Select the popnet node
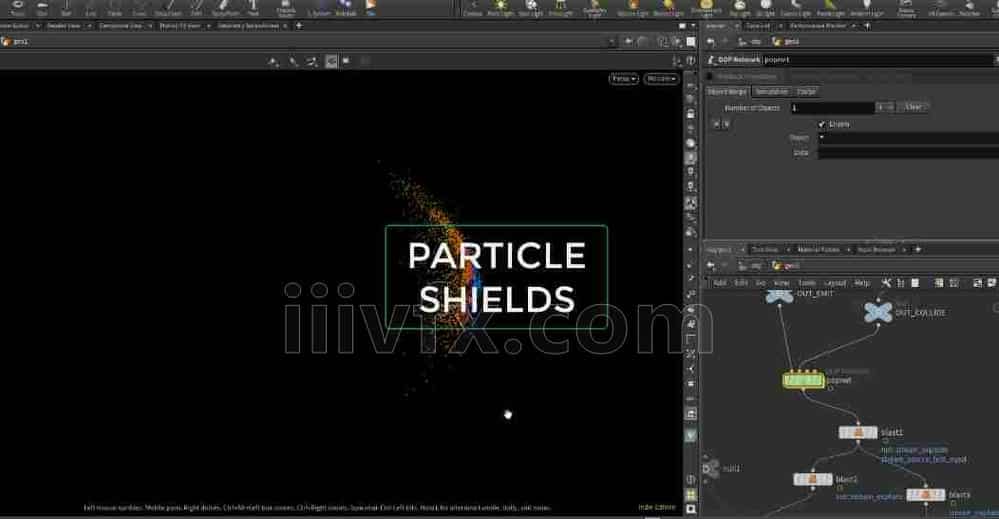 coord(804,380)
